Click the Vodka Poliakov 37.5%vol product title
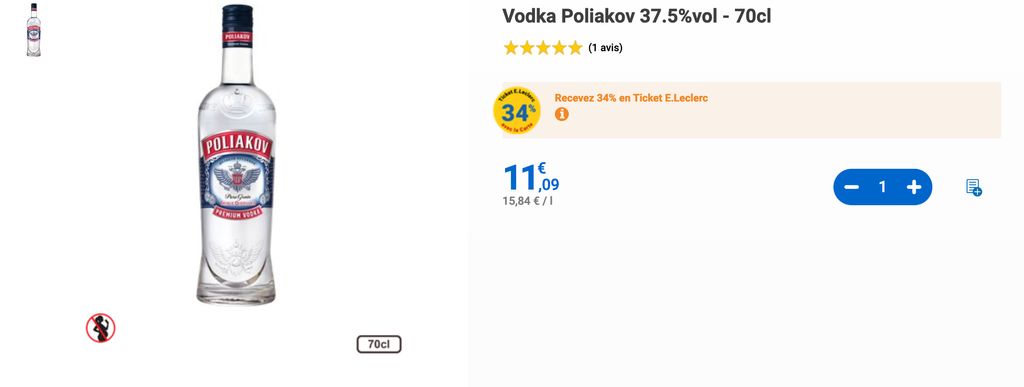This screenshot has height=387, width=1024. tap(637, 16)
